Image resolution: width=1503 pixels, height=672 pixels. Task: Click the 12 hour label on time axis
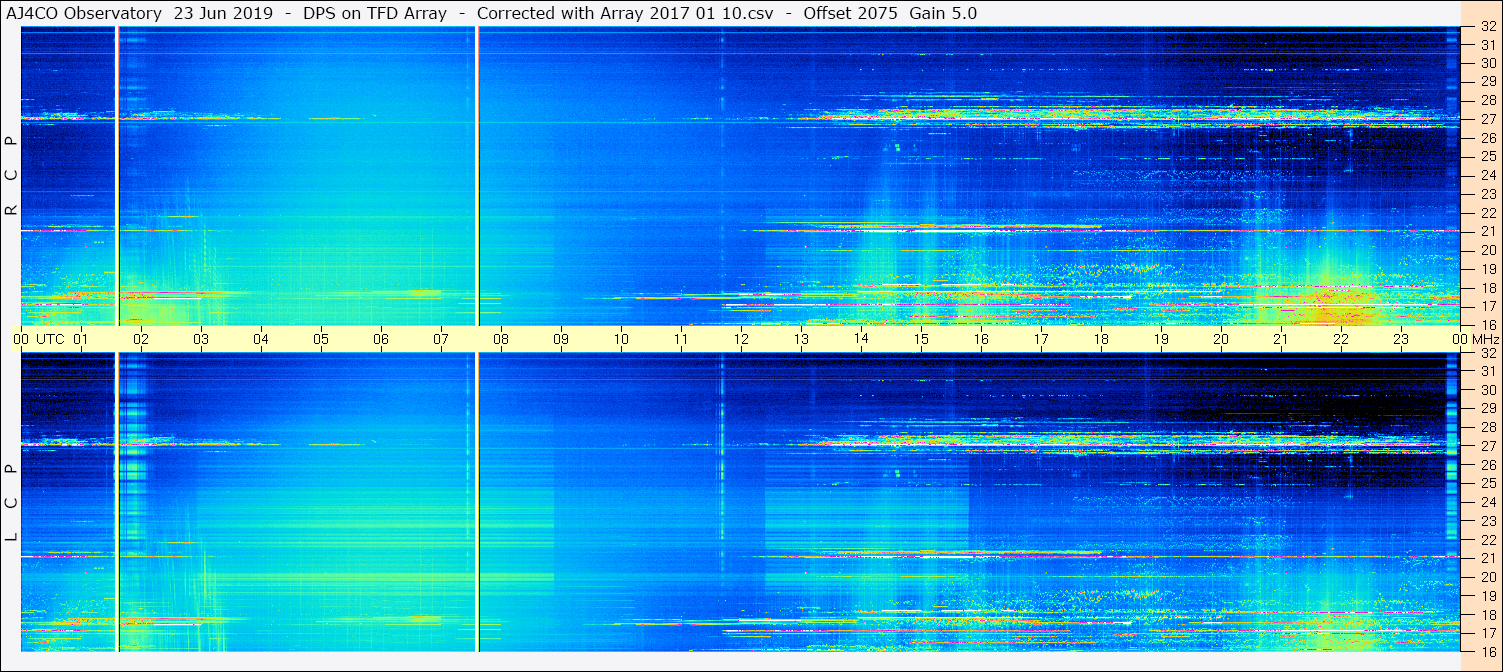click(741, 339)
